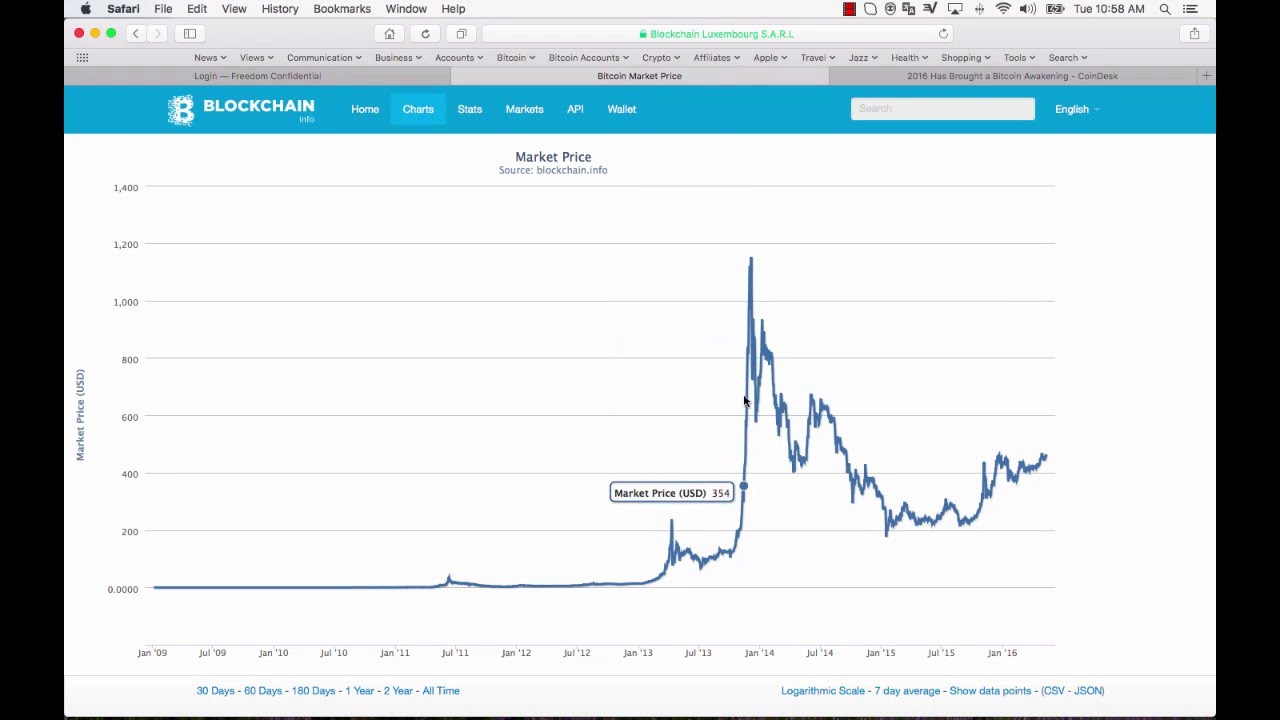Image resolution: width=1280 pixels, height=720 pixels.
Task: Open the File menu
Action: 163,9
